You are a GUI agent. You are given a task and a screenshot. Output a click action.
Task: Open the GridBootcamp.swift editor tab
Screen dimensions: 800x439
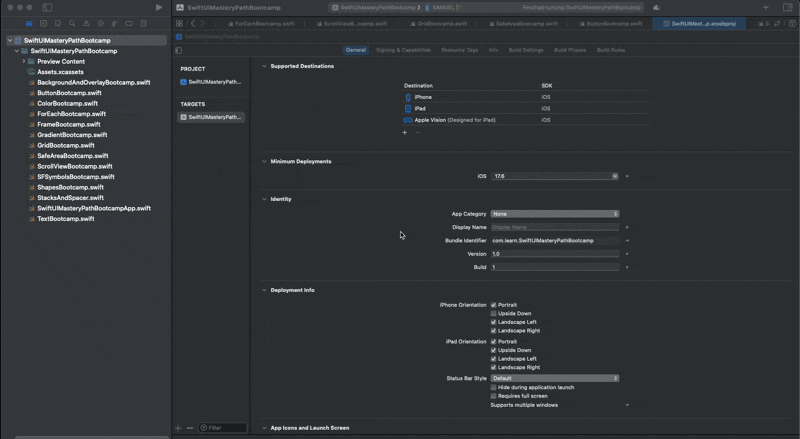[438, 23]
